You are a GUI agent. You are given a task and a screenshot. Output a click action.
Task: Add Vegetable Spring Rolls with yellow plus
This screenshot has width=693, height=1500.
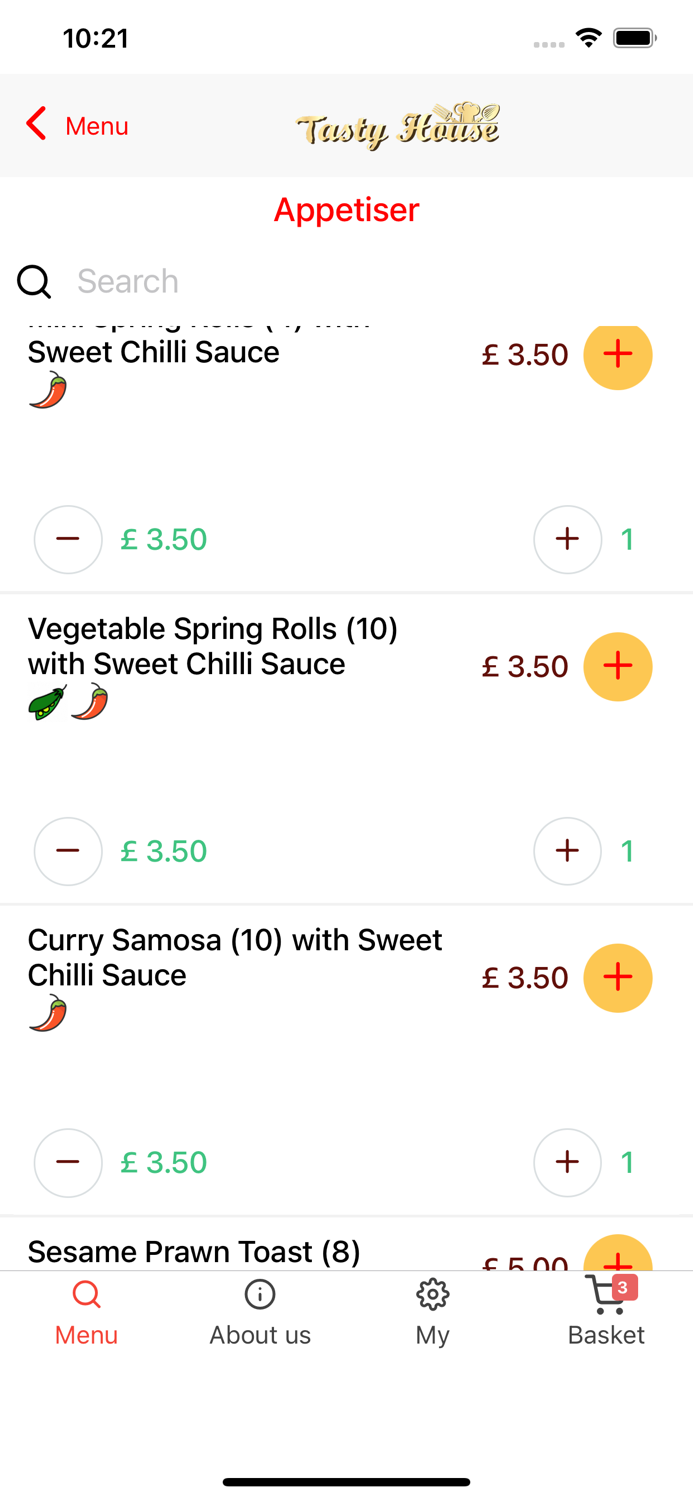[x=618, y=666]
